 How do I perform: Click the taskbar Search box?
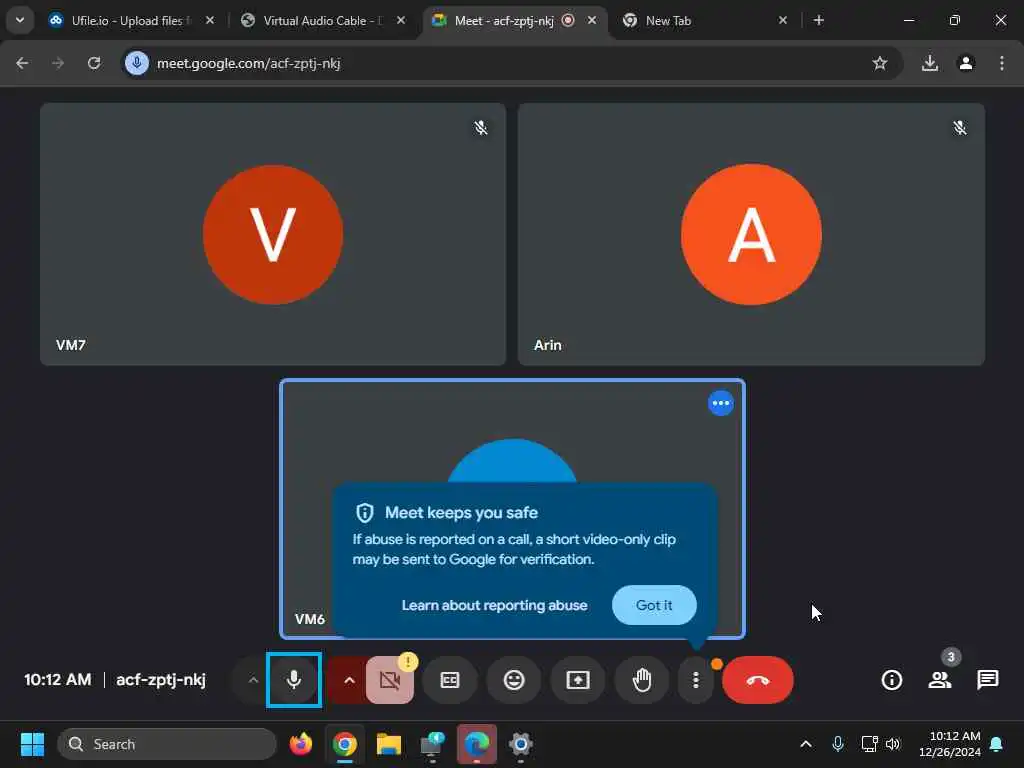pyautogui.click(x=167, y=744)
